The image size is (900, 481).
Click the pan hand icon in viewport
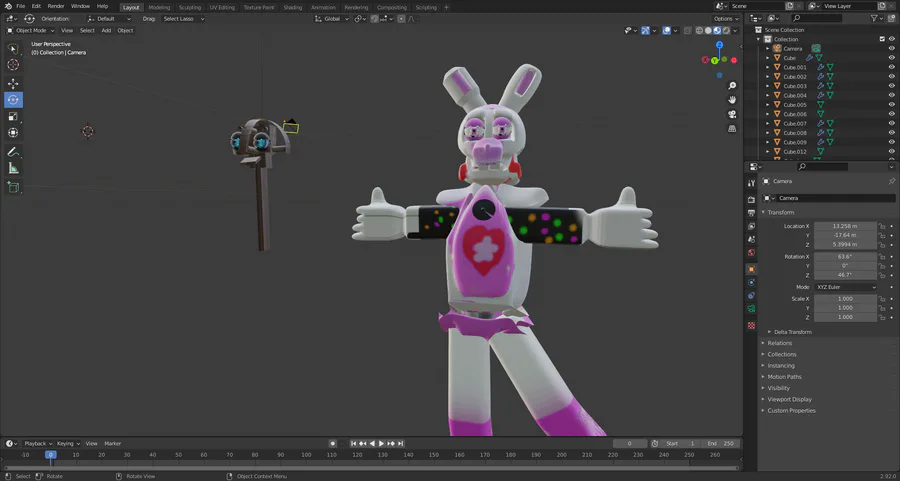pyautogui.click(x=732, y=100)
